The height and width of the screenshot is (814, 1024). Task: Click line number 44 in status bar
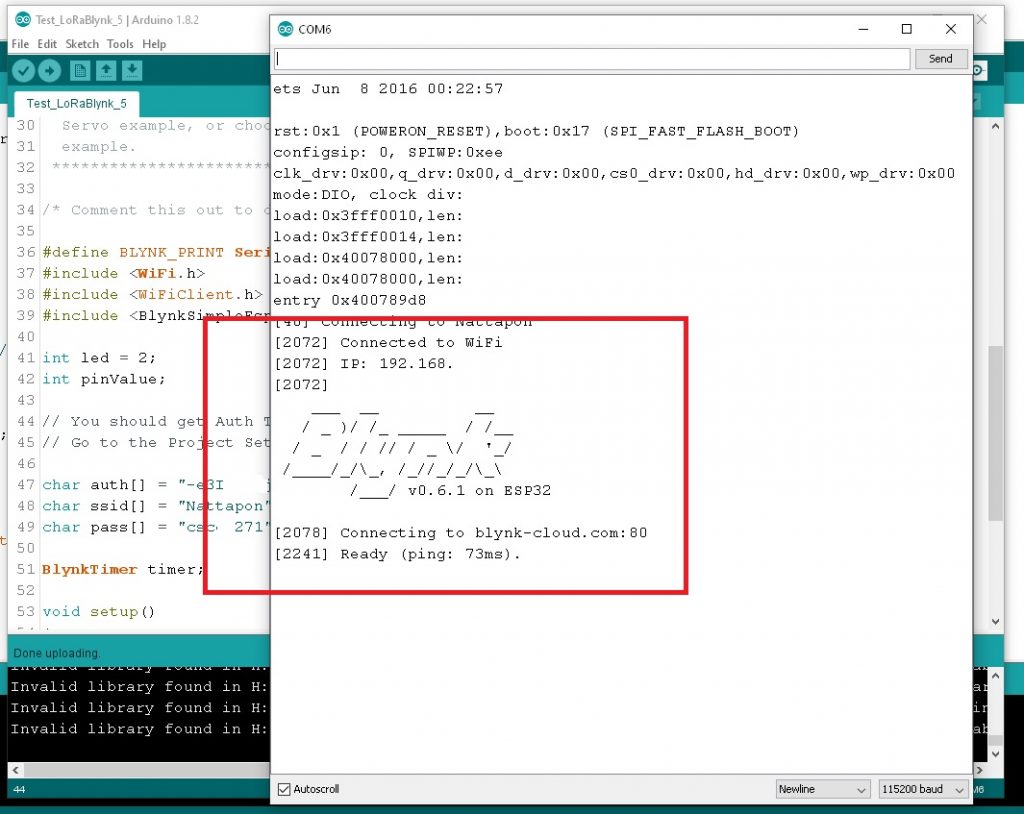19,789
